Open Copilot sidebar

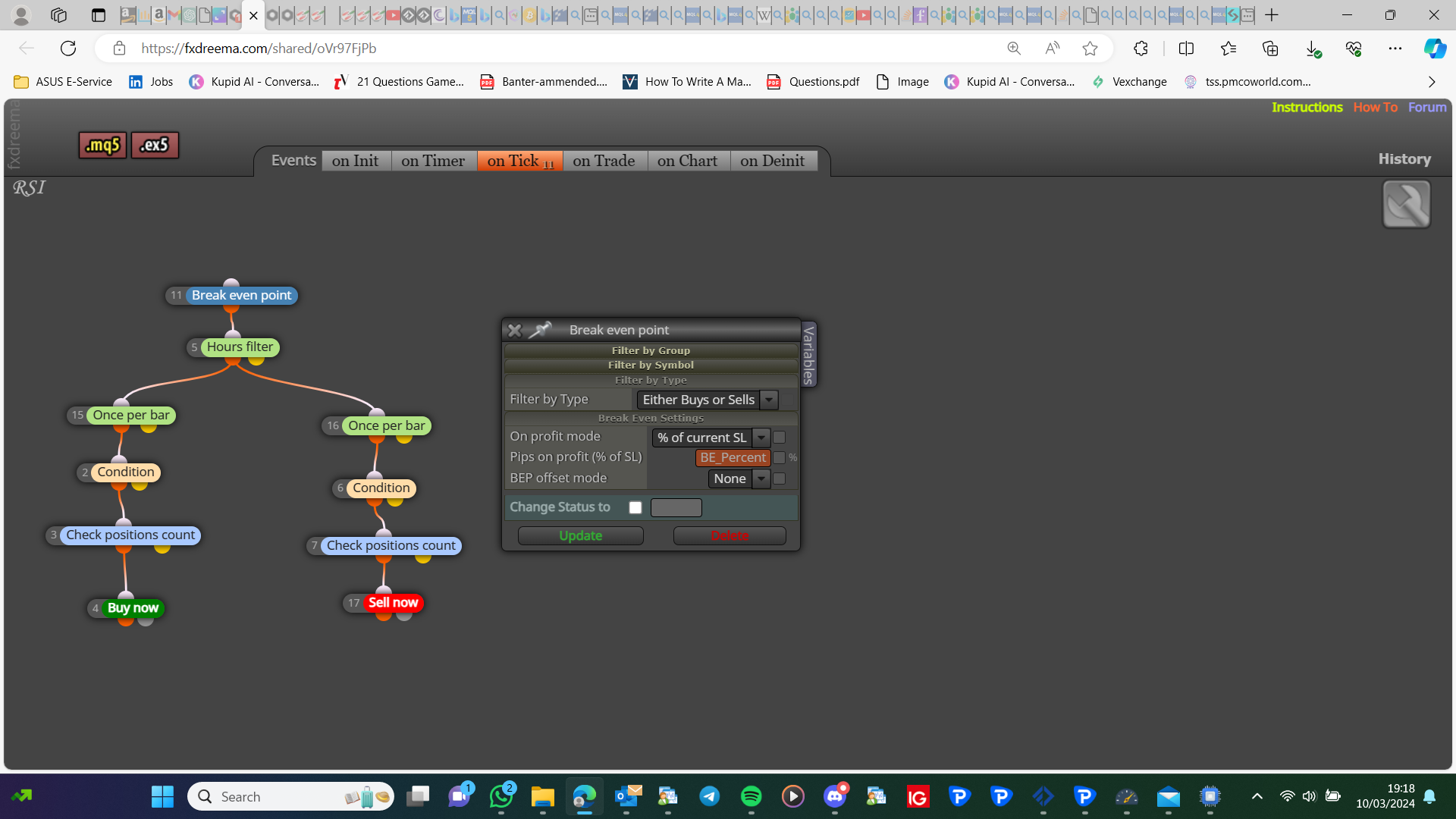[x=1434, y=49]
